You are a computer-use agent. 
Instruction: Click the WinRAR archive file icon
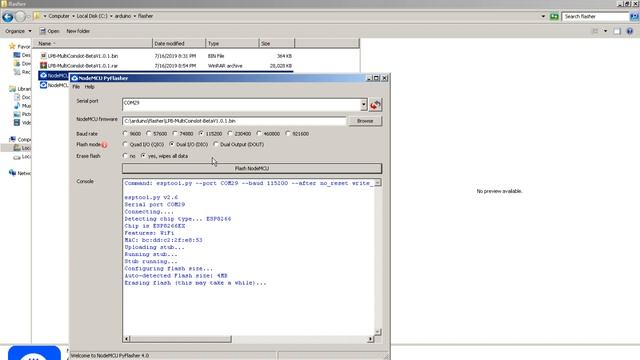pyautogui.click(x=43, y=65)
